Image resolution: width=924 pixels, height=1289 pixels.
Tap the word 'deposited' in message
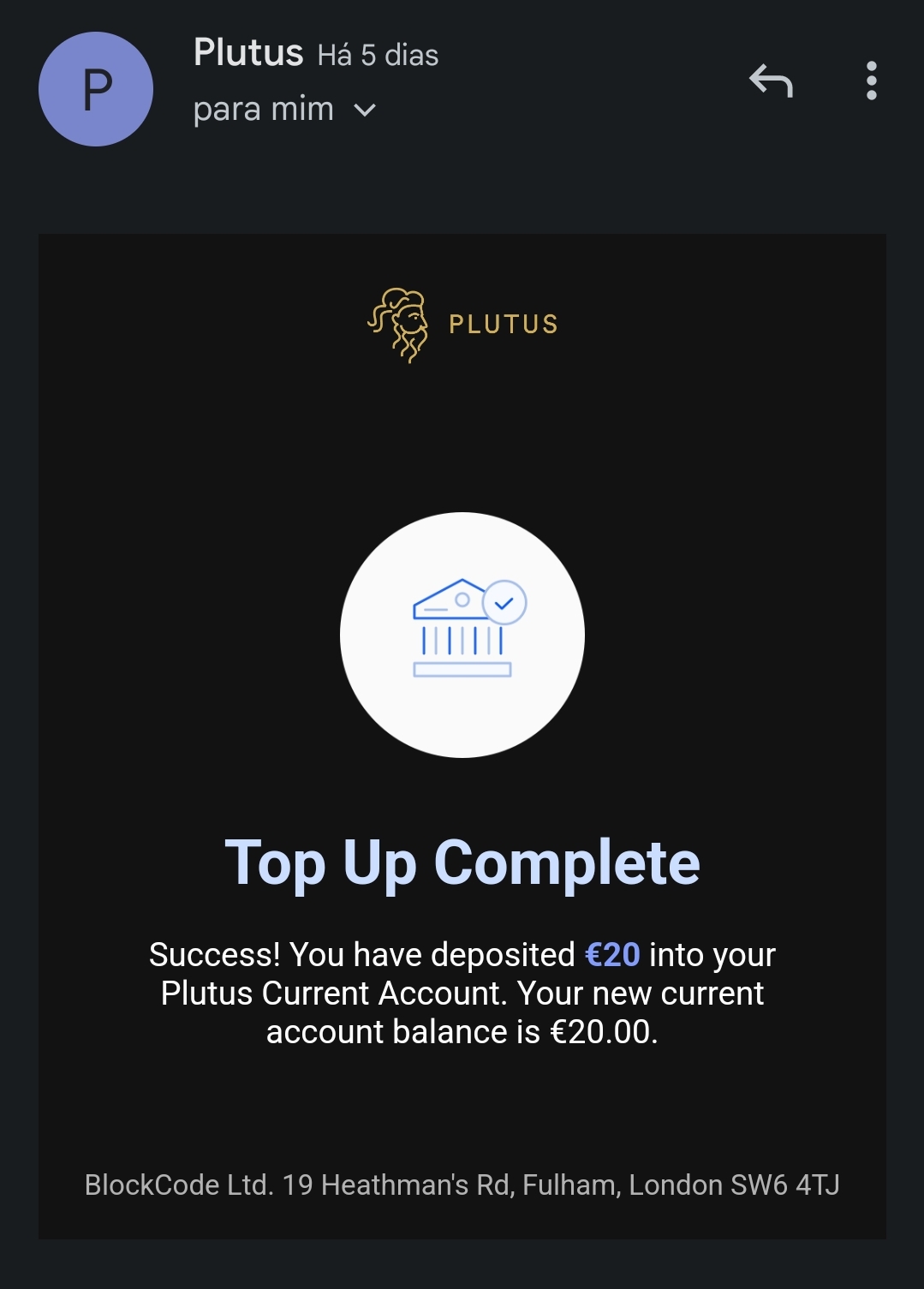(503, 954)
